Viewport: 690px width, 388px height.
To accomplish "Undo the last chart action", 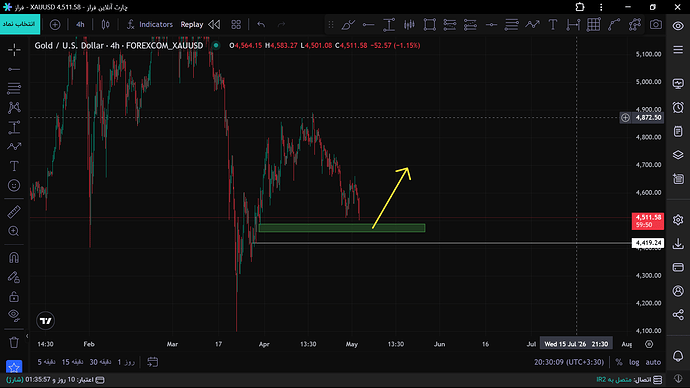I will pyautogui.click(x=261, y=25).
